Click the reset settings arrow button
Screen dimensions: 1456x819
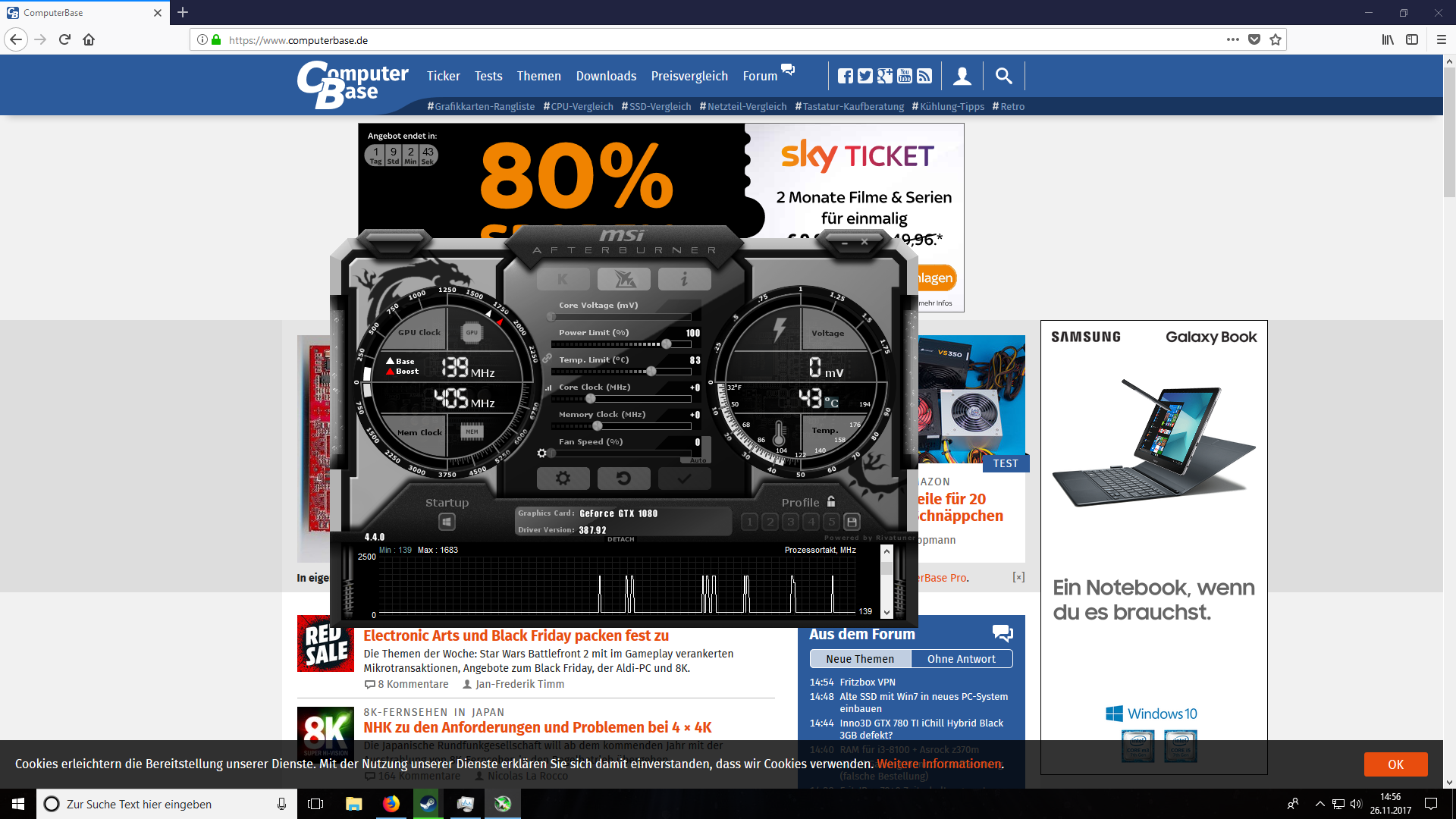(x=623, y=479)
